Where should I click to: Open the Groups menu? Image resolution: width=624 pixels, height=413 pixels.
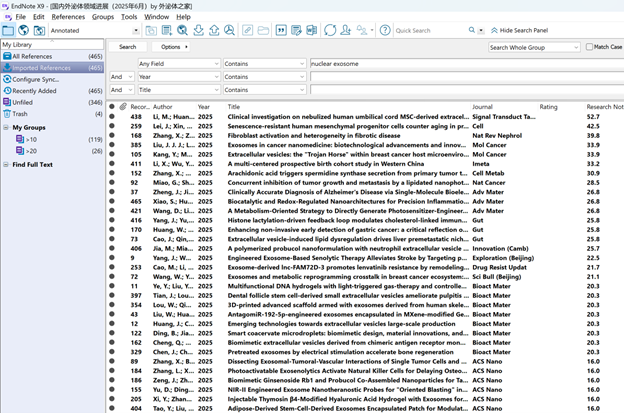(103, 17)
